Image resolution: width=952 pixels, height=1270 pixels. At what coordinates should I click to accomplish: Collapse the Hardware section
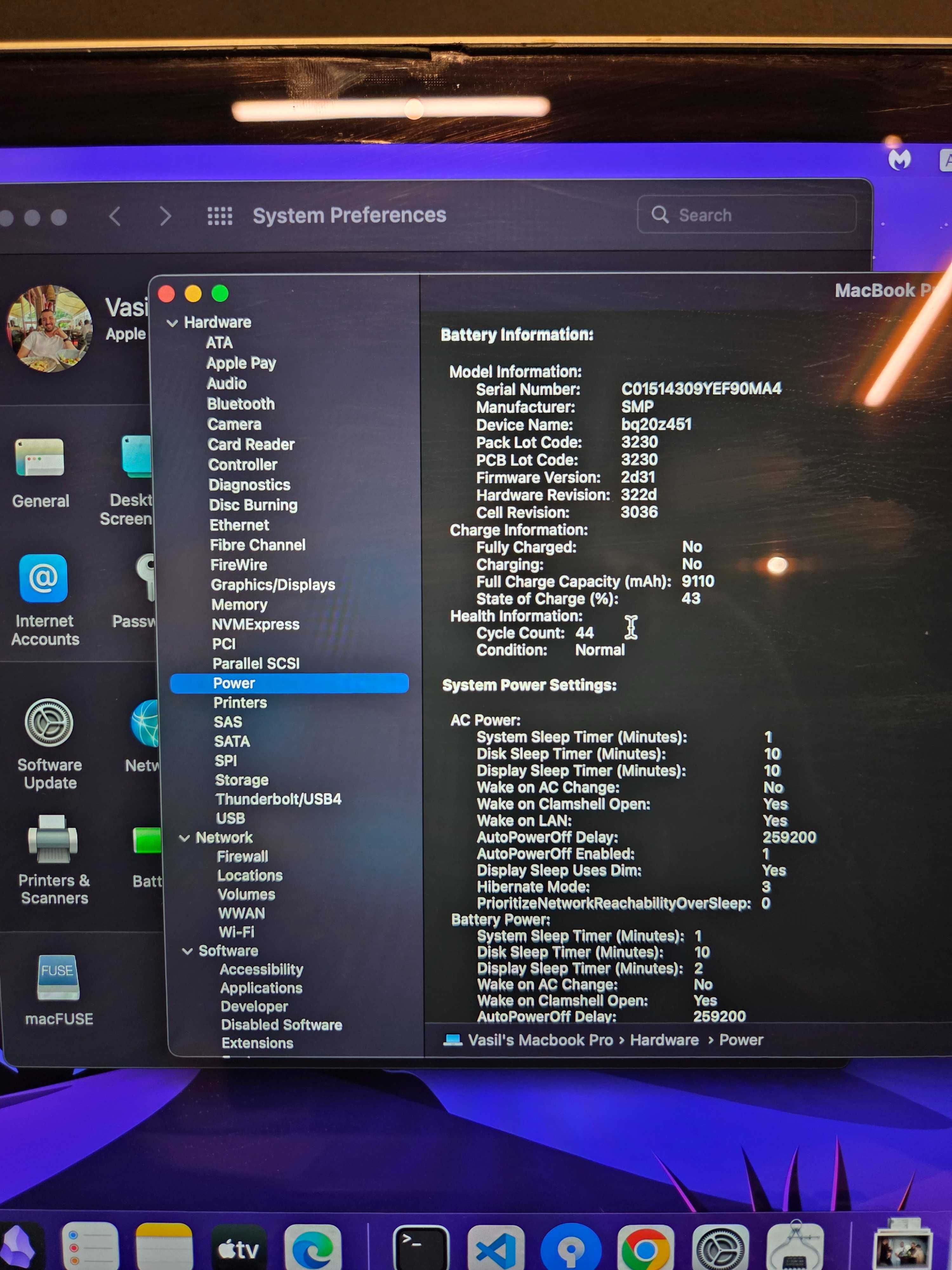172,323
